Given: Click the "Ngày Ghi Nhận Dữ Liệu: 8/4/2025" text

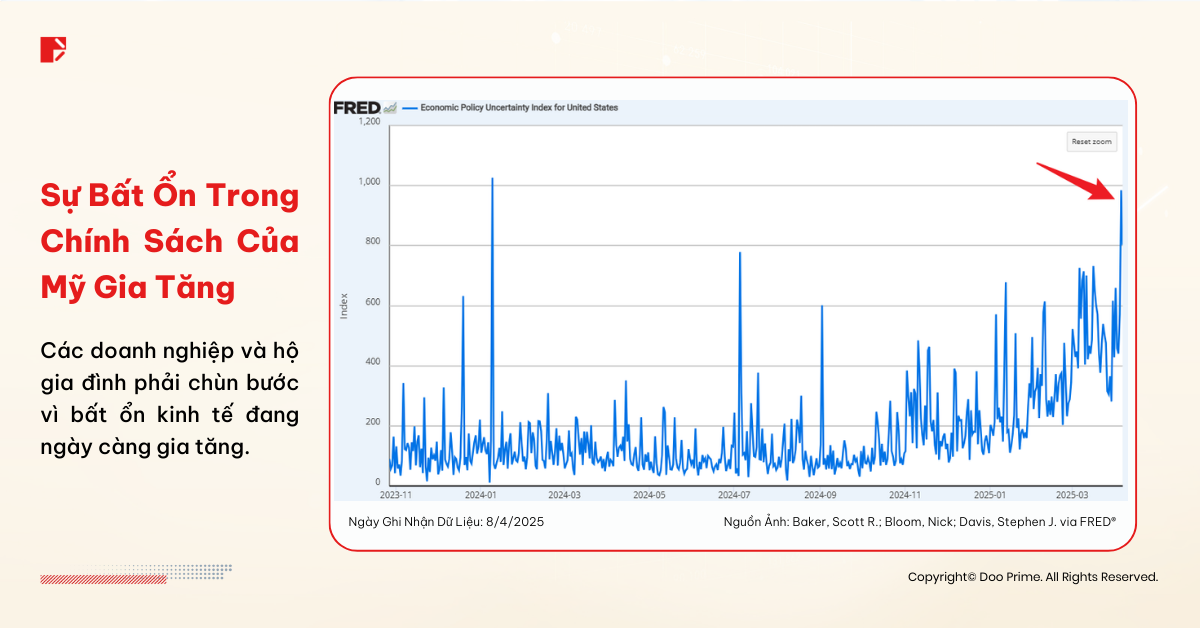Looking at the screenshot, I should [446, 522].
